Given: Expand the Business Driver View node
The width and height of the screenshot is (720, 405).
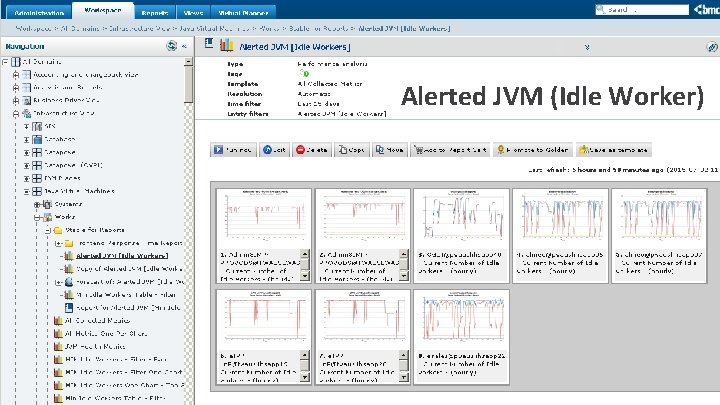Looking at the screenshot, I should [x=16, y=100].
